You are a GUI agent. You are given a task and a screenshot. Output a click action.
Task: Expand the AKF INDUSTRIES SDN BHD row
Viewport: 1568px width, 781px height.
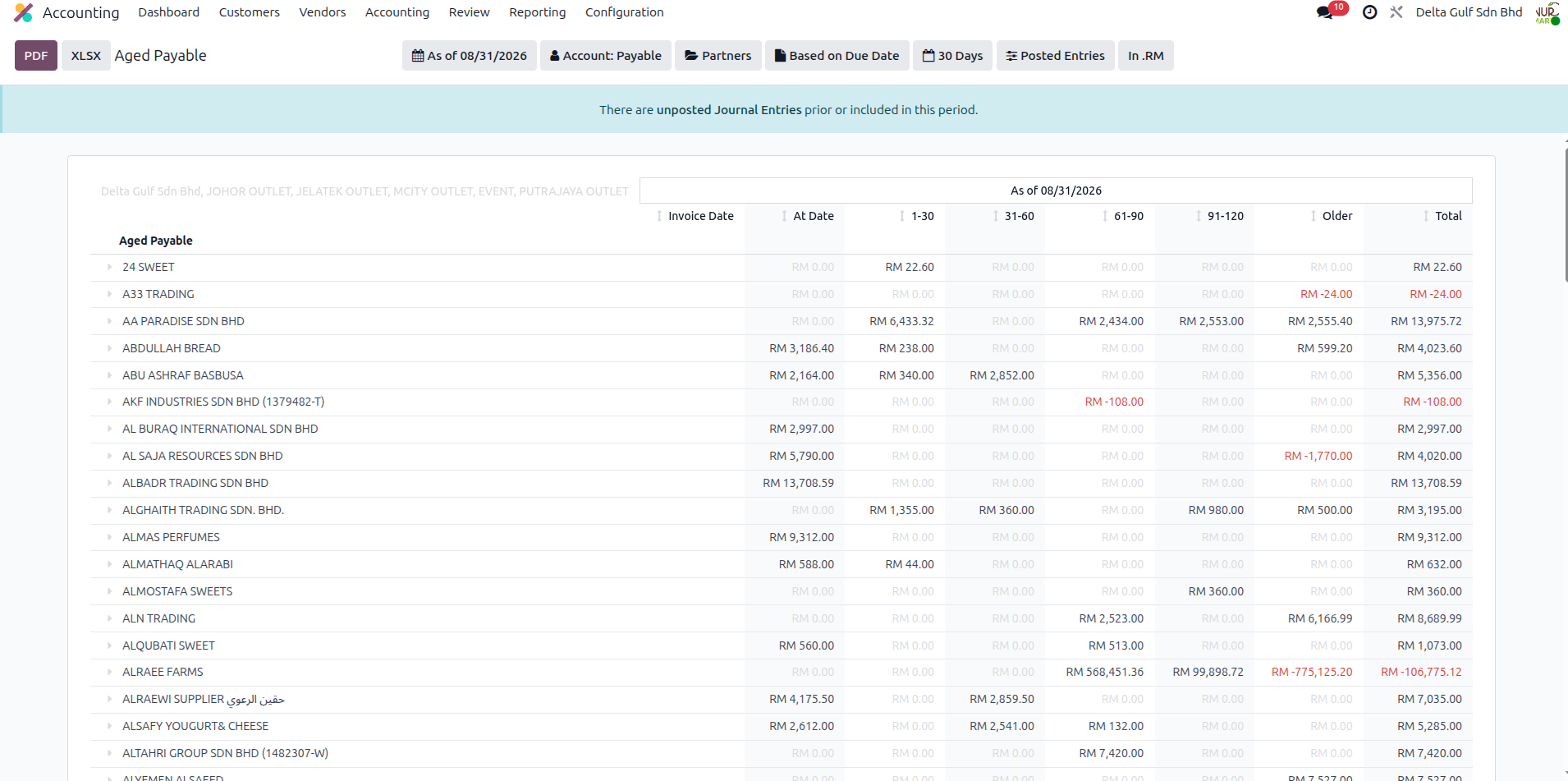click(109, 402)
